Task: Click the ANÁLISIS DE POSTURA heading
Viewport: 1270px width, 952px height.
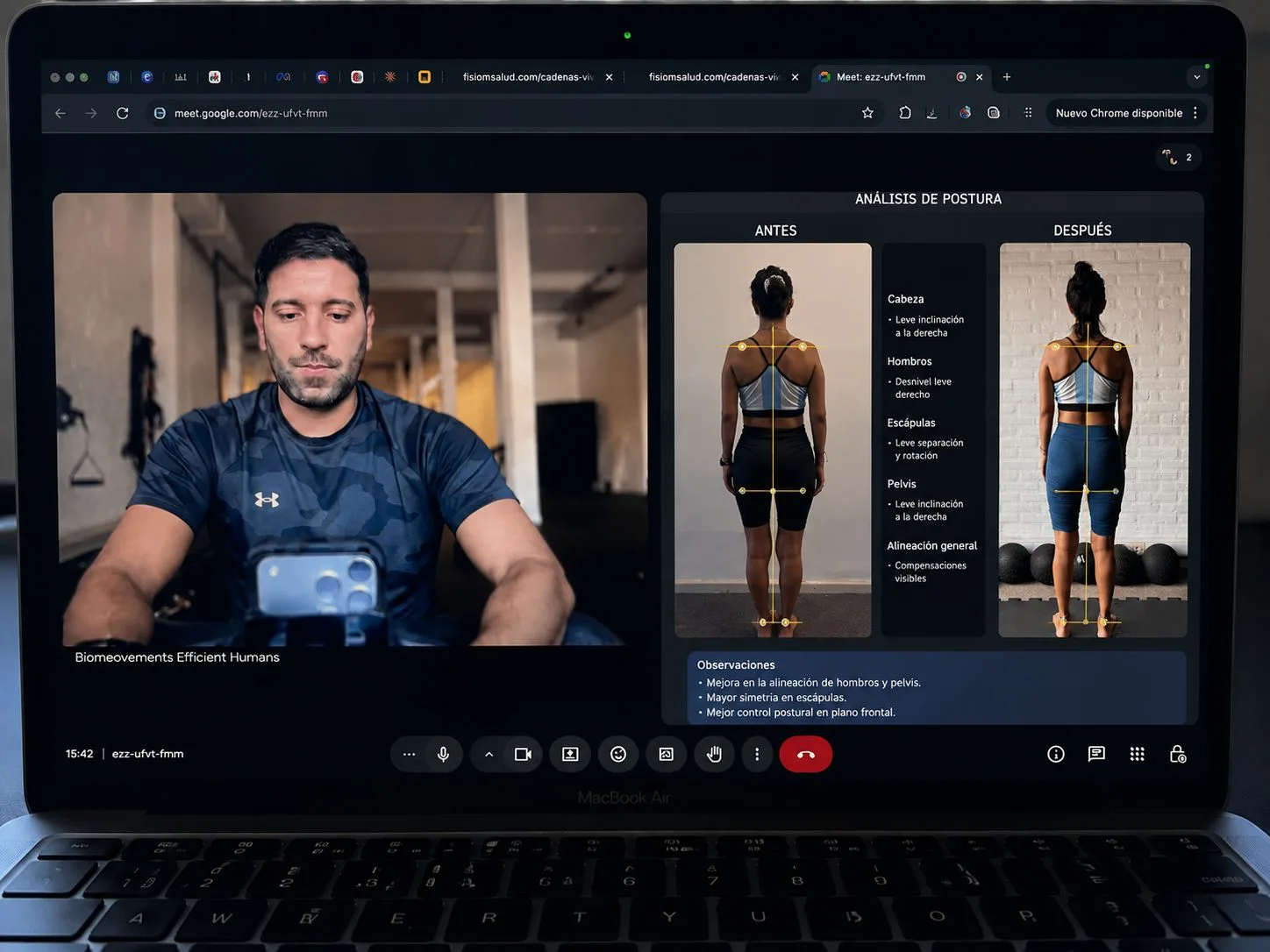Action: pos(928,199)
